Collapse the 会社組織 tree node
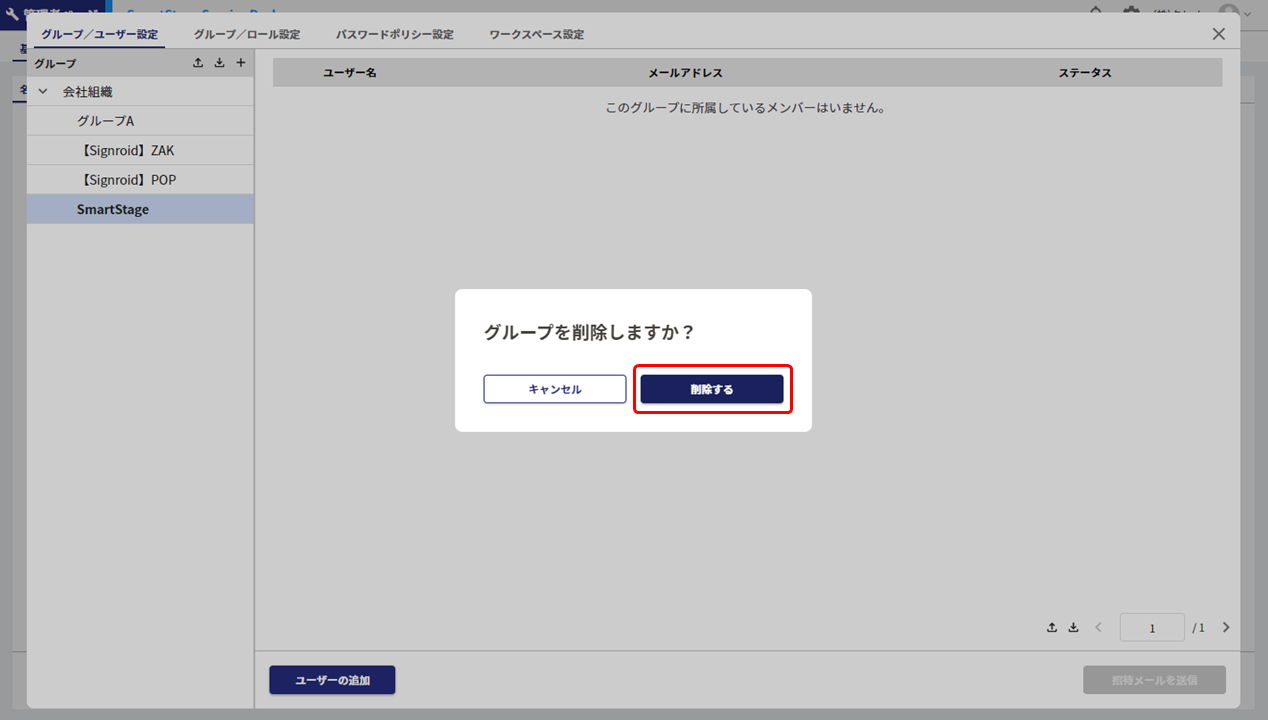The image size is (1268, 720). (x=43, y=91)
